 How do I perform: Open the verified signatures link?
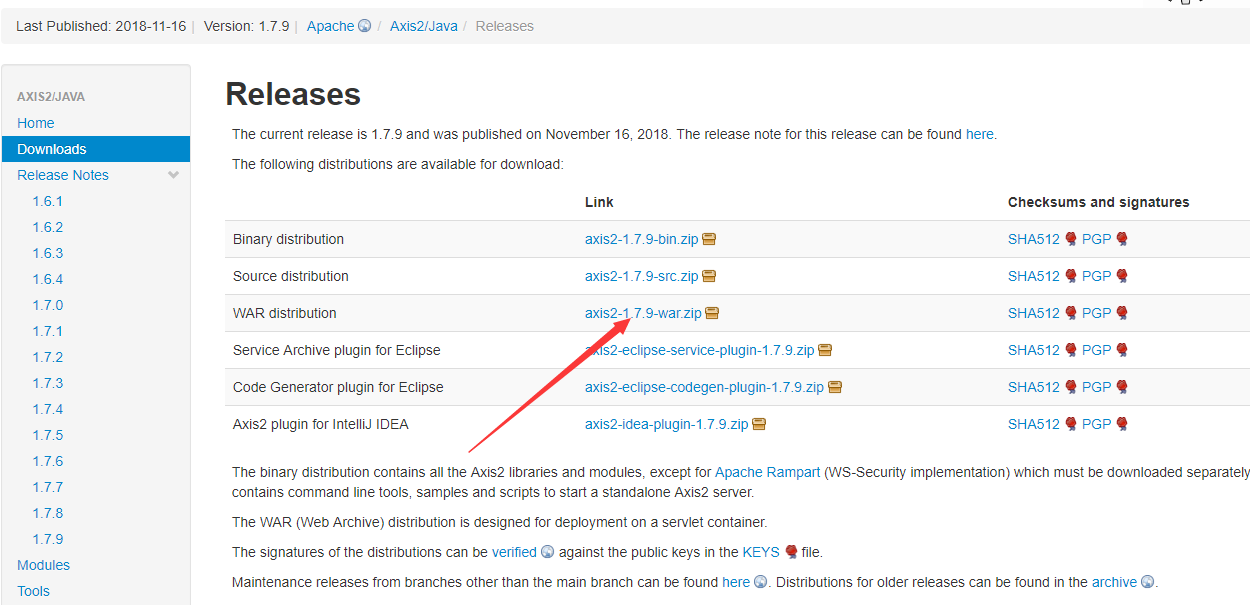[x=514, y=552]
